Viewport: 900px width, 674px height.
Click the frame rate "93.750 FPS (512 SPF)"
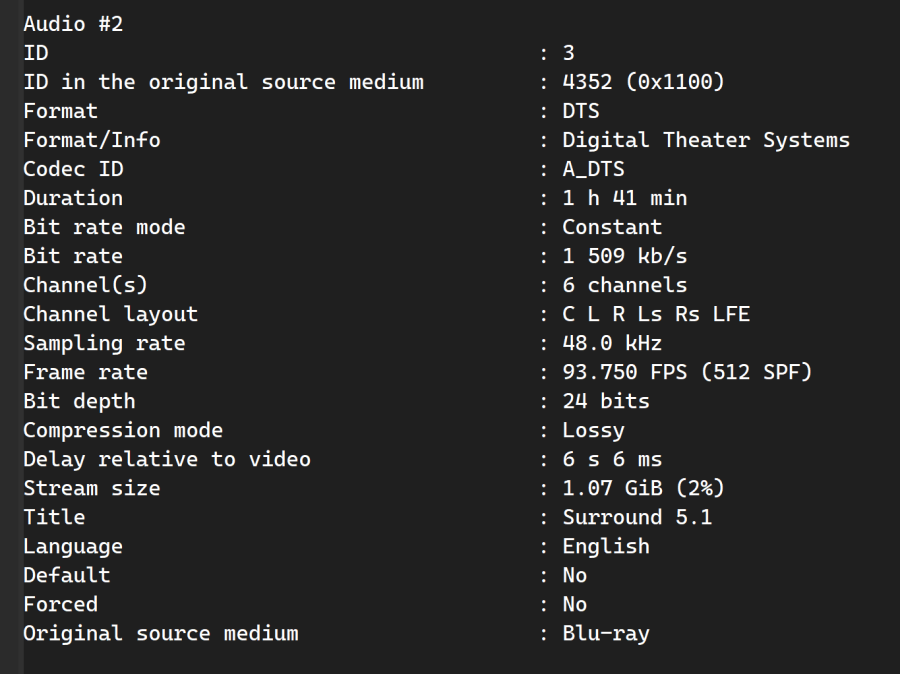[687, 372]
